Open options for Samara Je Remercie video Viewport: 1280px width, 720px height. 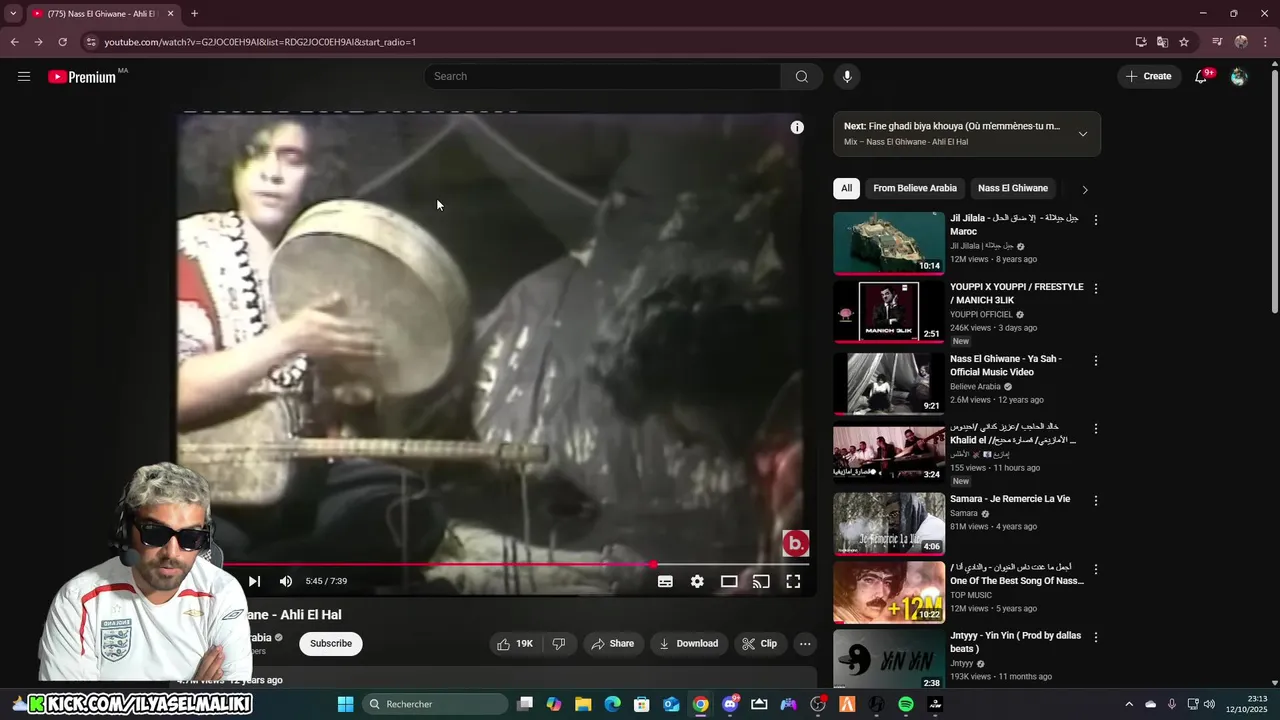pos(1096,501)
